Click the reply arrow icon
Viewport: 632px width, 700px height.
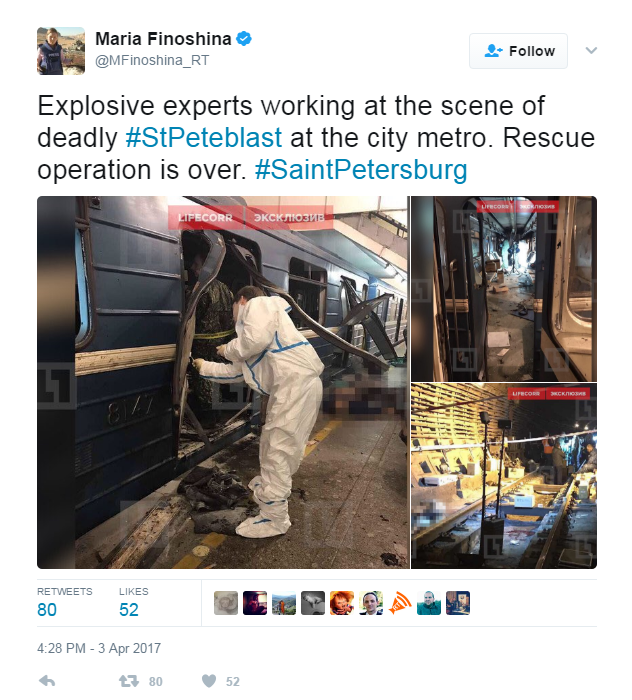tap(47, 681)
